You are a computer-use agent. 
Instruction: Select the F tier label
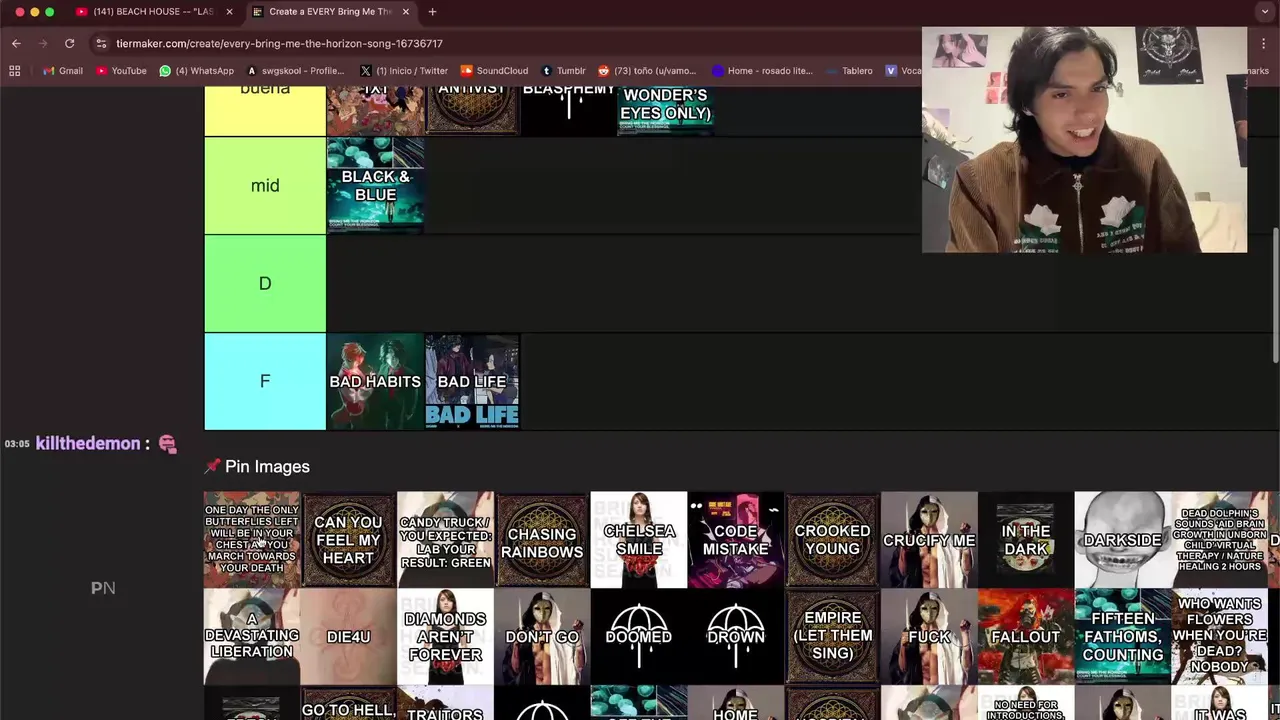tap(265, 382)
